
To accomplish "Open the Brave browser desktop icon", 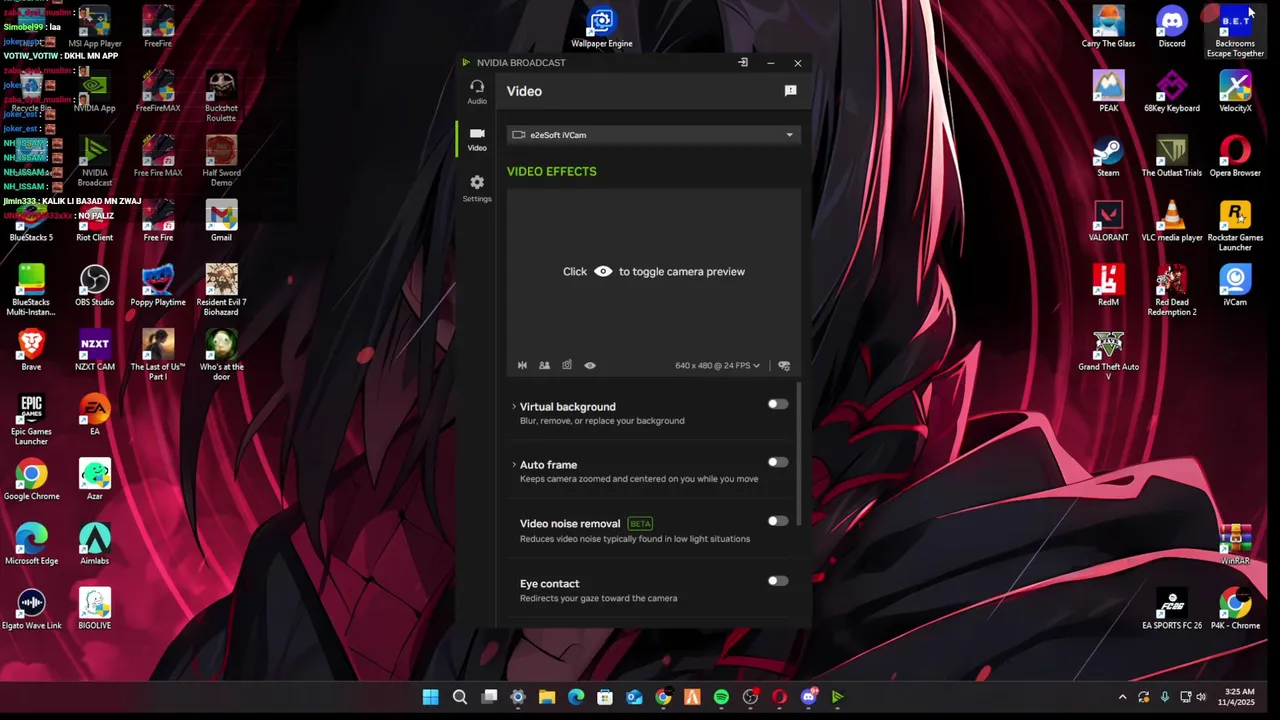I will point(31,351).
